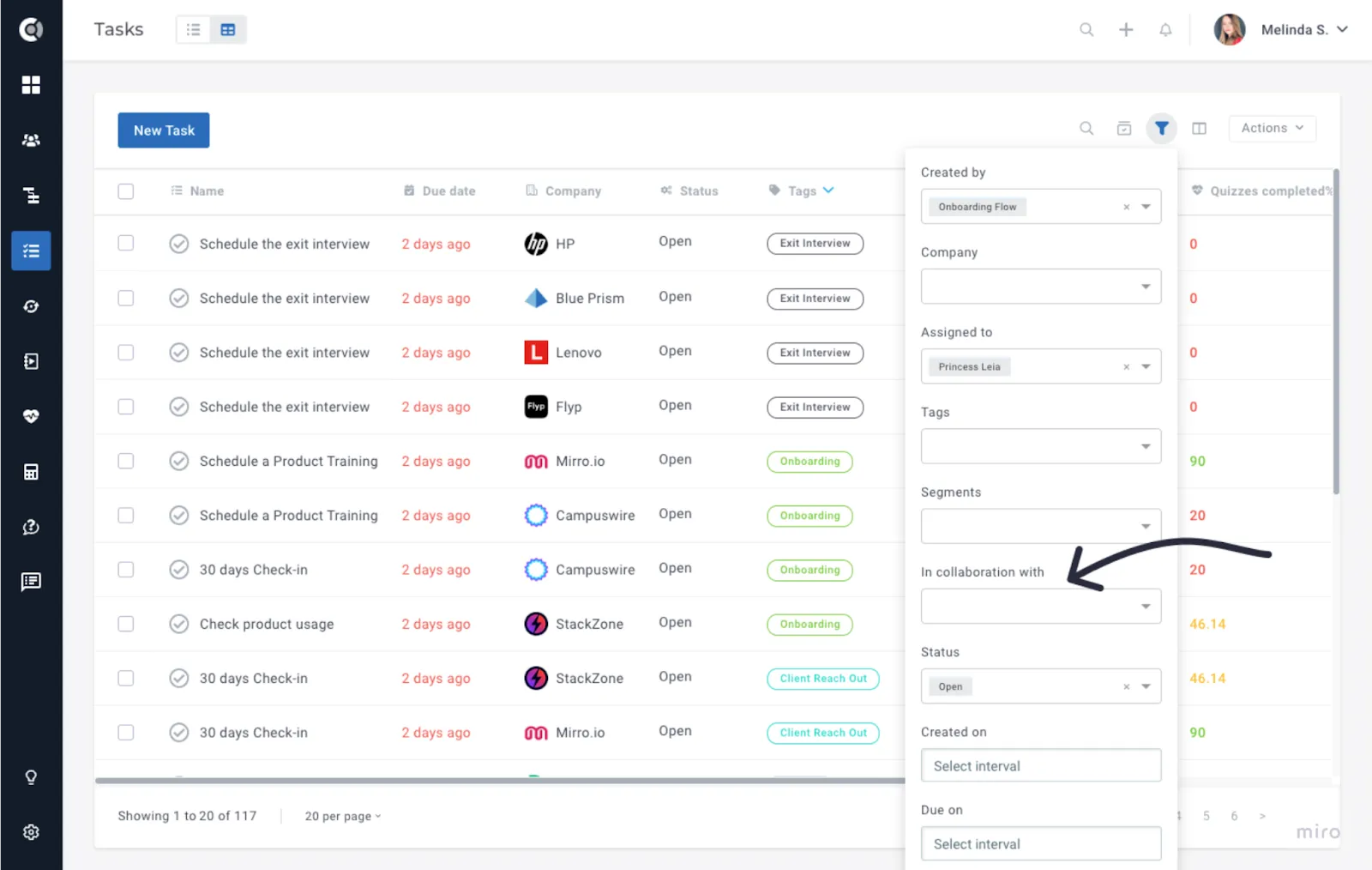Click the notification bell icon
Screen dimensions: 1372x870
(x=1165, y=30)
